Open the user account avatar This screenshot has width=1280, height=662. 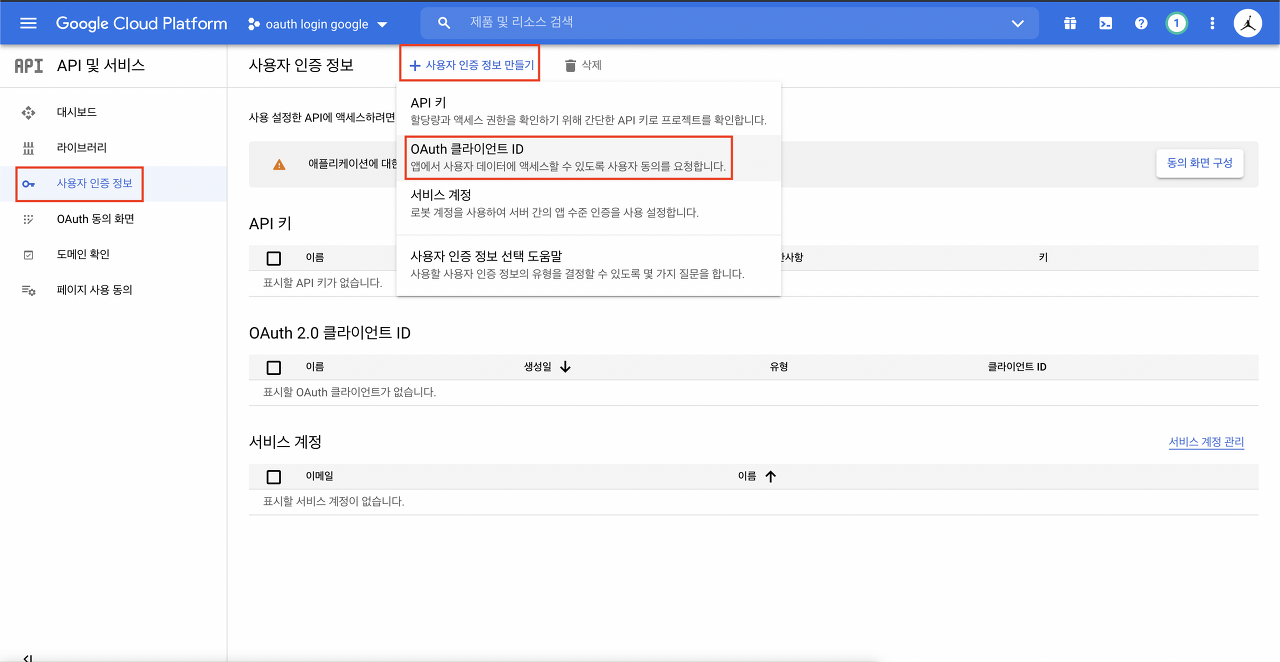coord(1248,23)
